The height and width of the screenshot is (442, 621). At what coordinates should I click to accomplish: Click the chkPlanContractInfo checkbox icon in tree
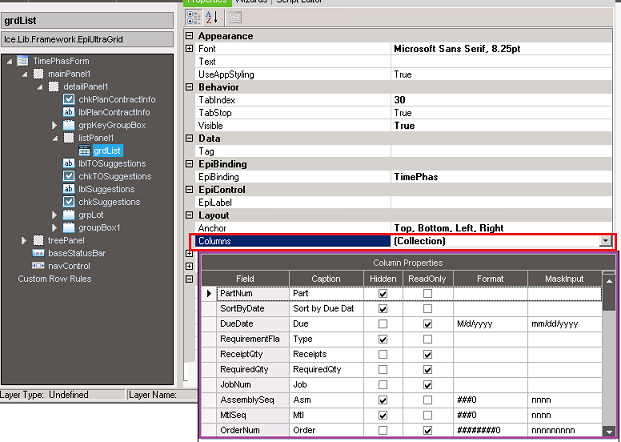[x=69, y=99]
